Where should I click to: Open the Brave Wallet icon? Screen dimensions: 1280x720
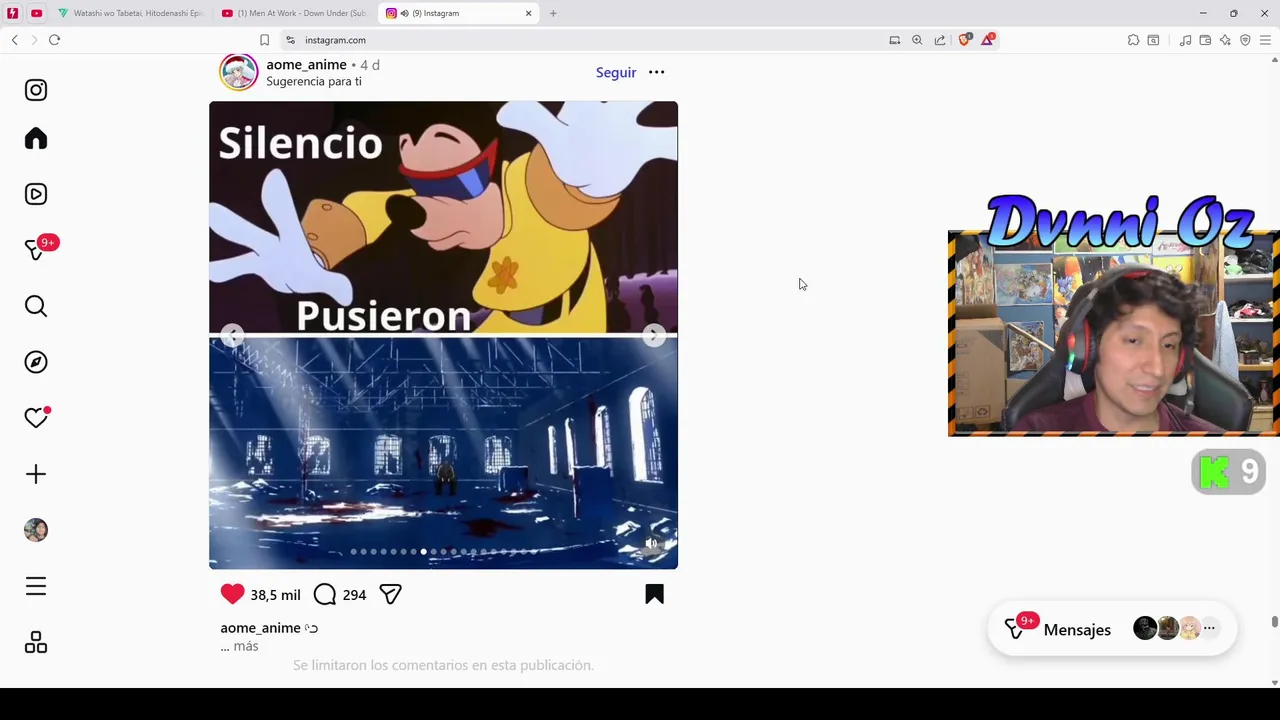point(1205,40)
